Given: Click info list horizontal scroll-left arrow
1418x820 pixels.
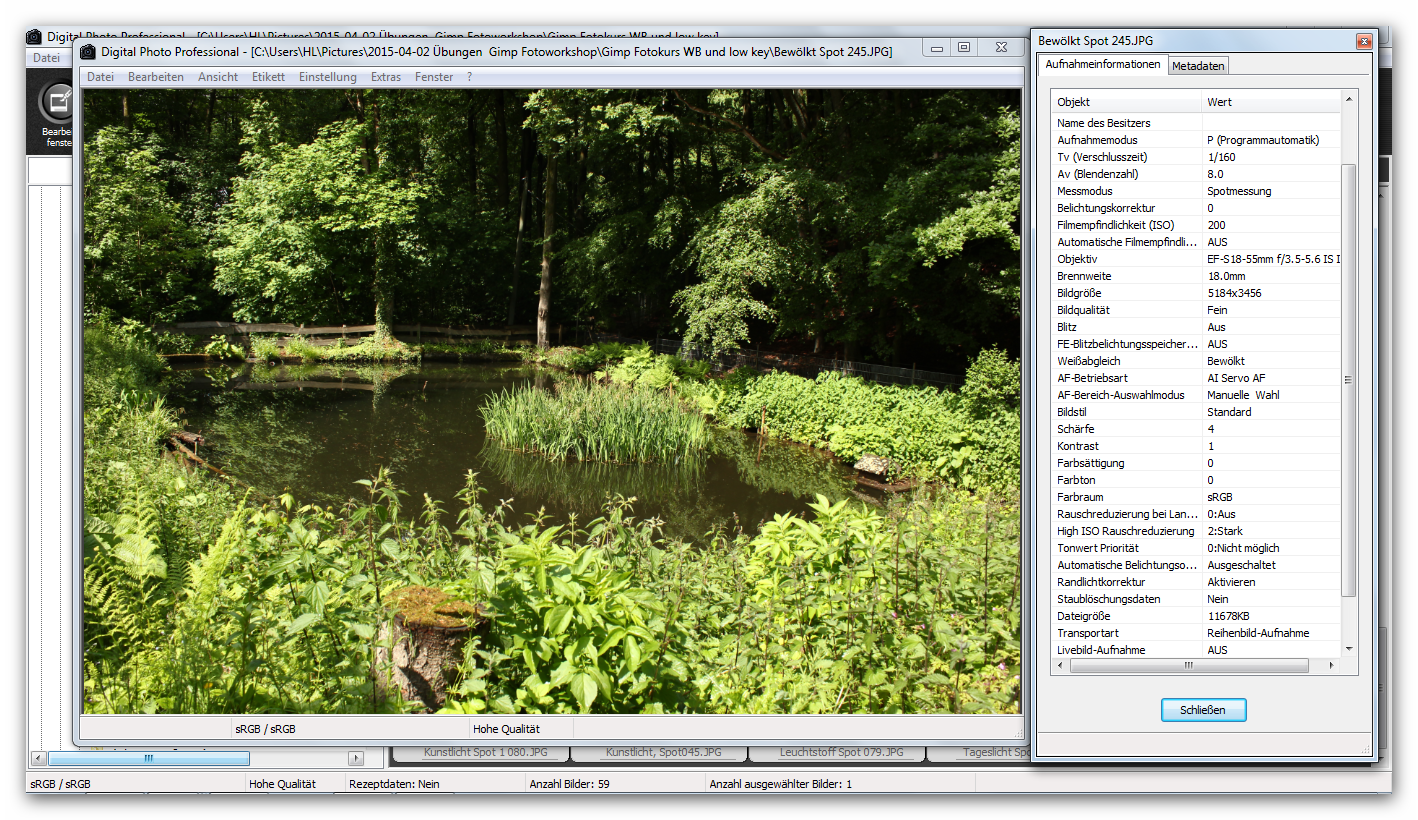Looking at the screenshot, I should pyautogui.click(x=1058, y=665).
